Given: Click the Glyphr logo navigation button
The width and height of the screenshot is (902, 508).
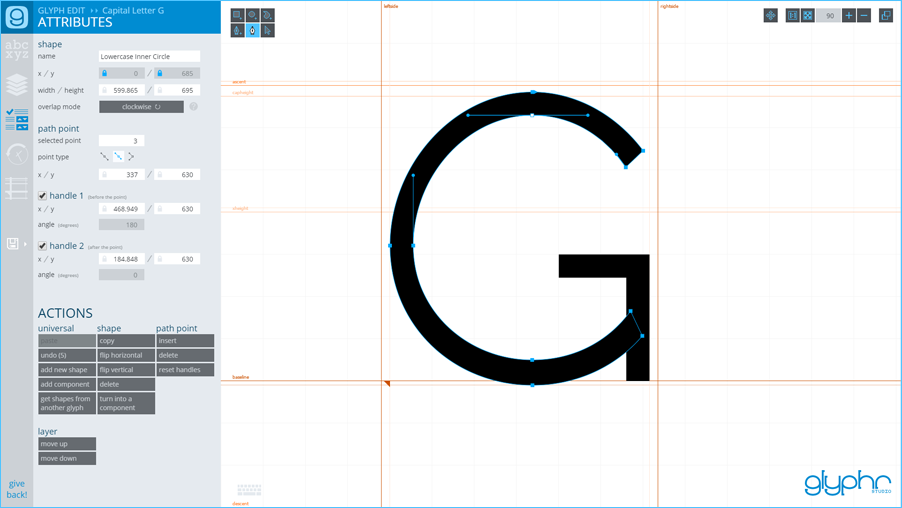Looking at the screenshot, I should click(x=17, y=17).
